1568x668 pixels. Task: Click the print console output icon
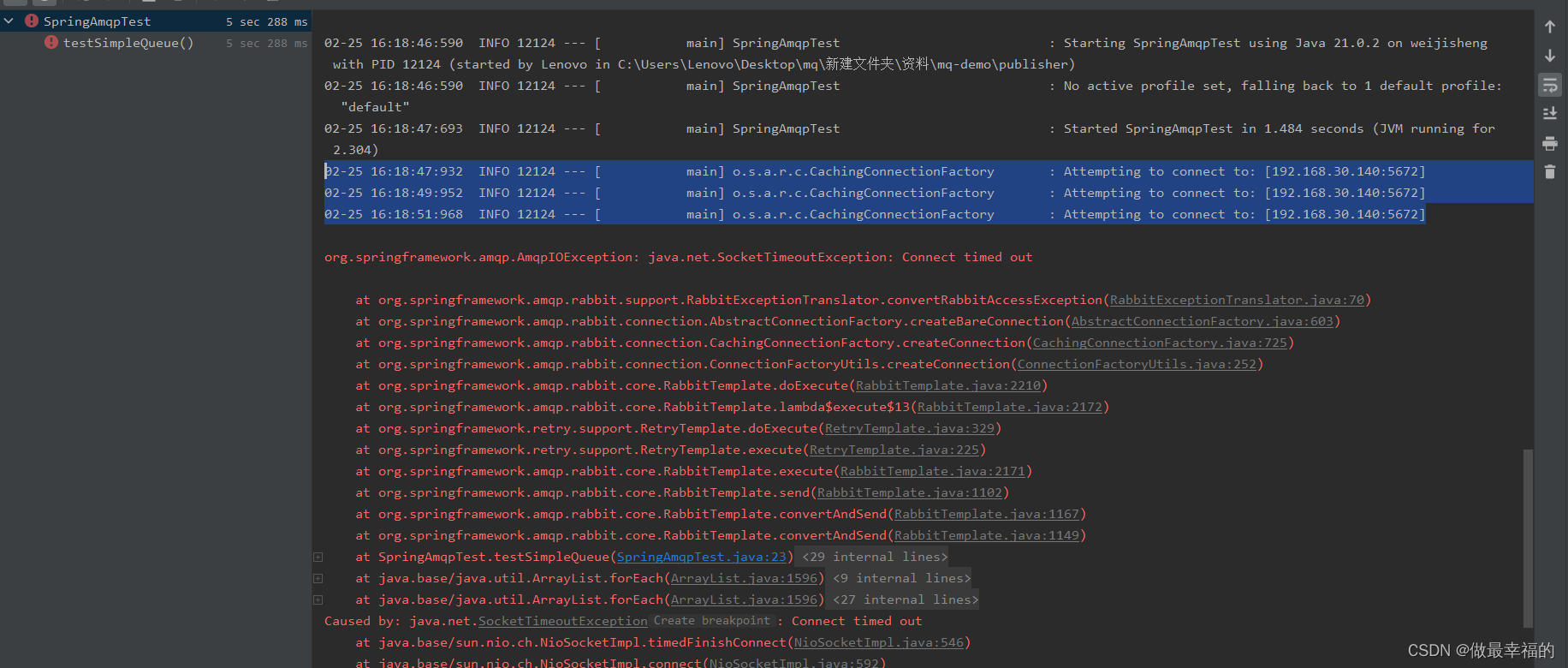[1550, 143]
